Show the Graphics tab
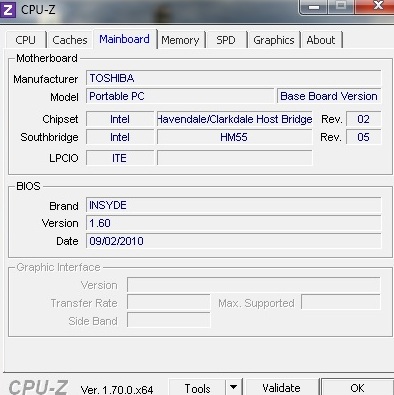Image resolution: width=394 pixels, height=395 pixels. click(x=274, y=40)
